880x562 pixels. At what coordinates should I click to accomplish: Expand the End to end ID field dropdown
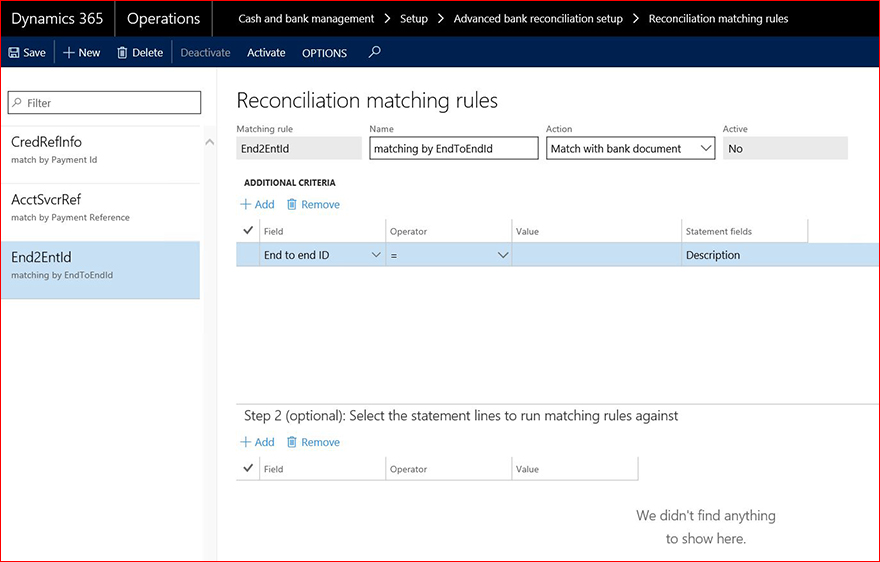(376, 255)
